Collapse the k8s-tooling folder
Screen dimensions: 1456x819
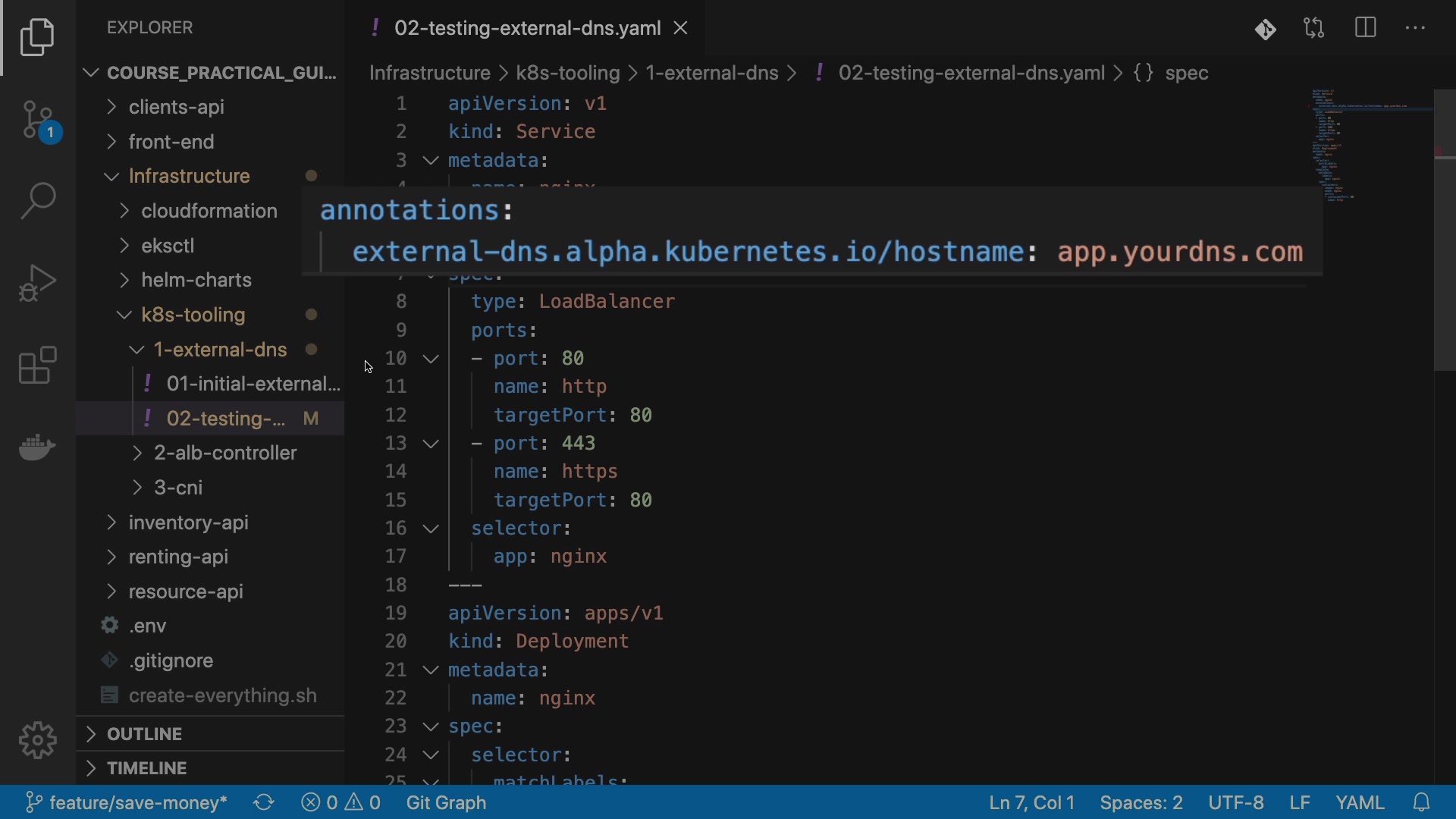pos(193,315)
